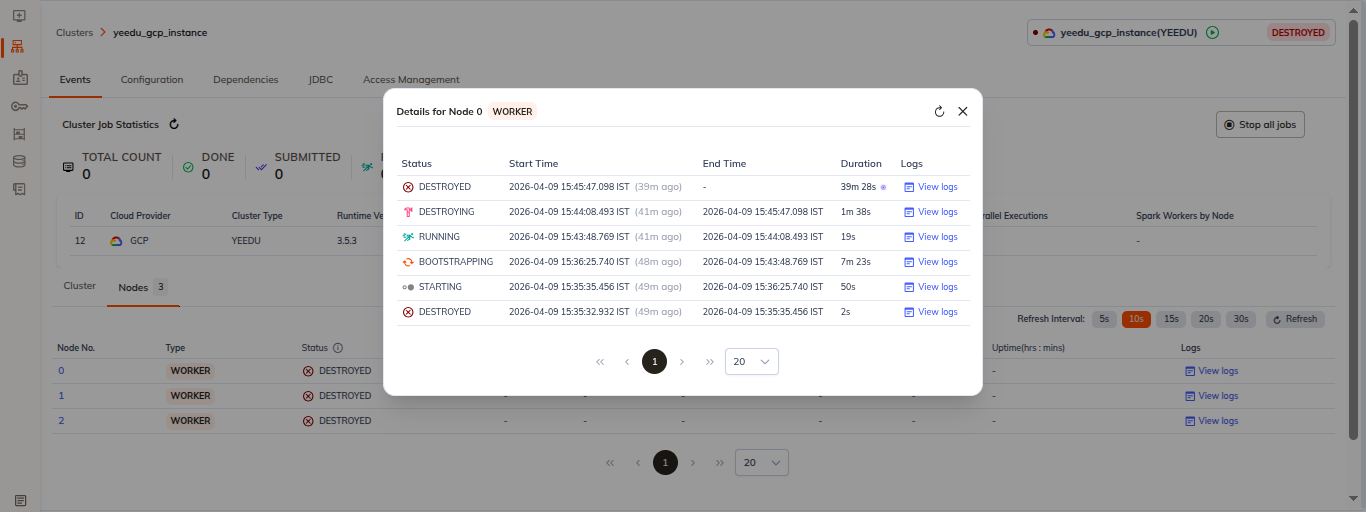This screenshot has height=512, width=1366.
Task: Go to previous page in dialog pagination
Action: (x=627, y=362)
